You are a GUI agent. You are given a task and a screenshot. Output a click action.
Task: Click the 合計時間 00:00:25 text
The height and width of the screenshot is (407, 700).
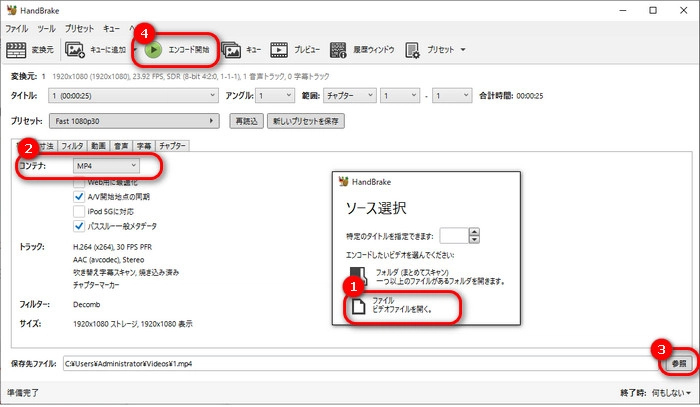(511, 96)
